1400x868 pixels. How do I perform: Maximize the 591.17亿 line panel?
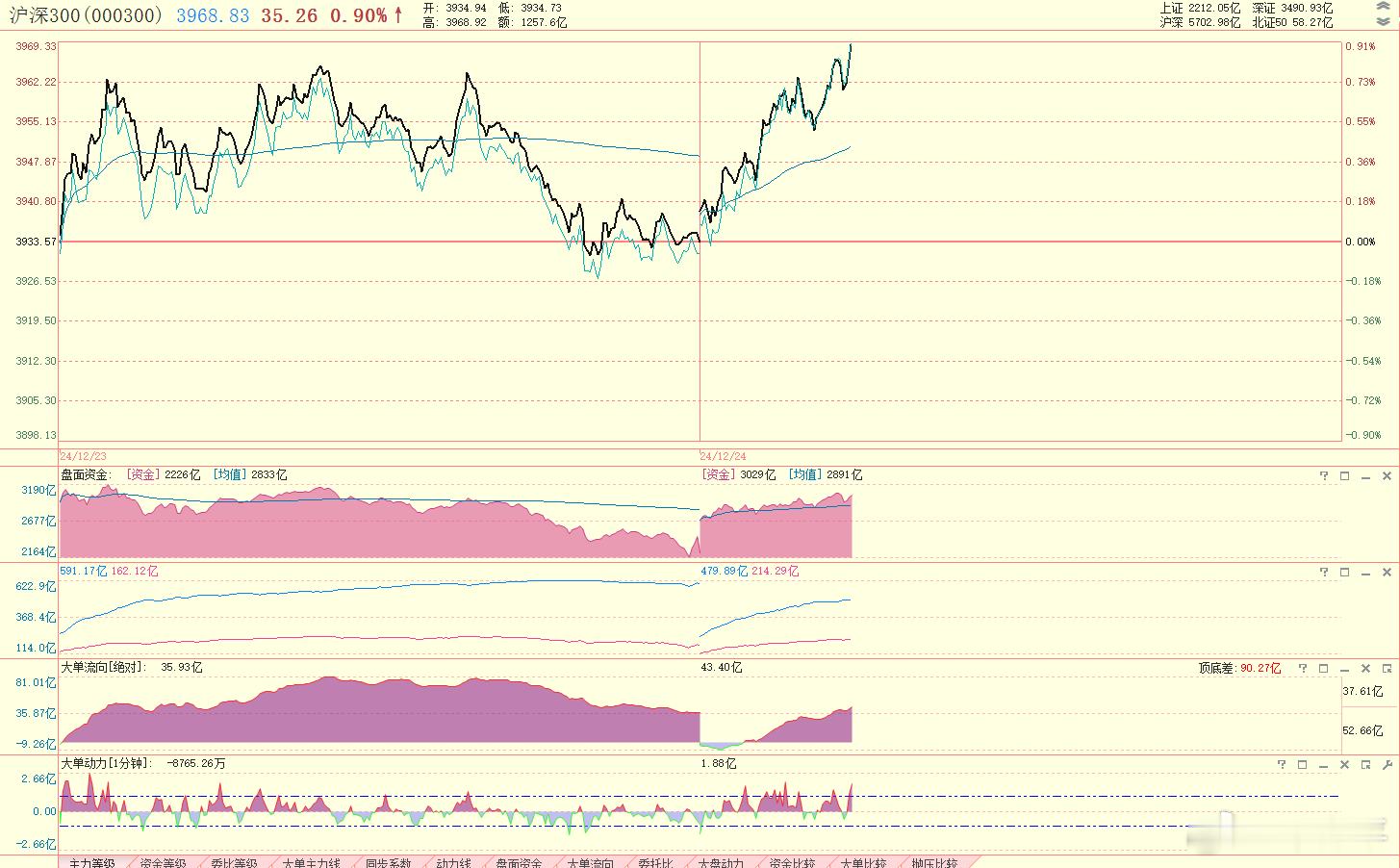coord(1345,572)
